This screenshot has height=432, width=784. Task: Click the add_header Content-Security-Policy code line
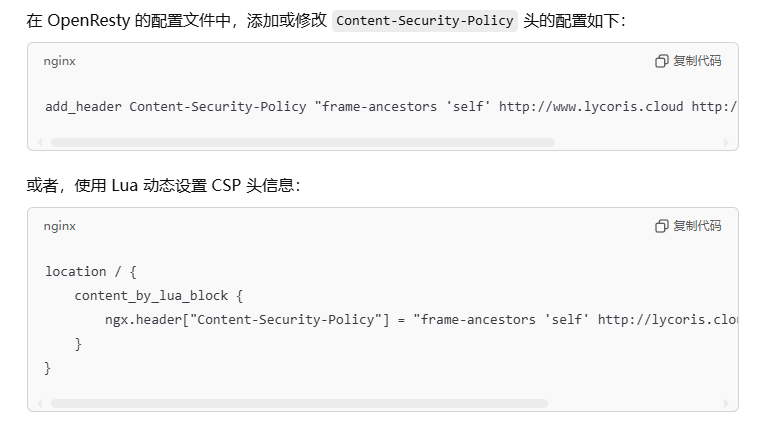tap(391, 106)
